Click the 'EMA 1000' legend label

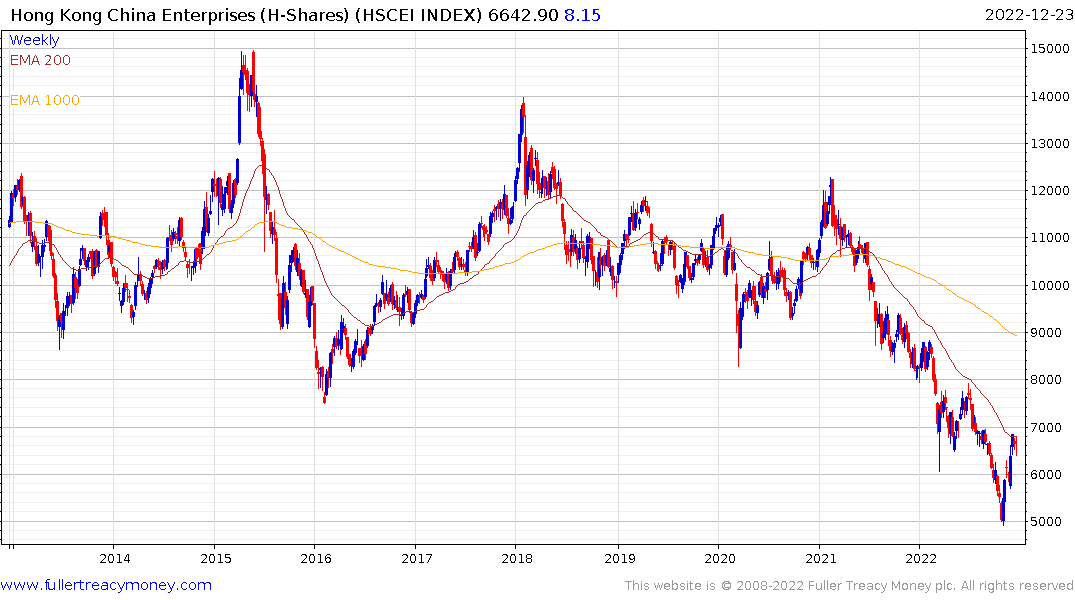tap(45, 100)
